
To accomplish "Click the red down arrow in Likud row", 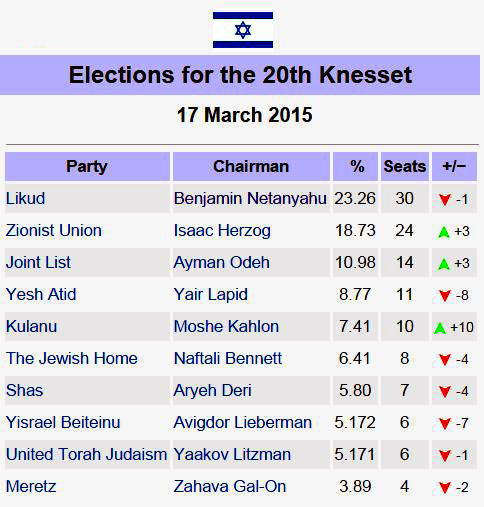I will [x=445, y=200].
